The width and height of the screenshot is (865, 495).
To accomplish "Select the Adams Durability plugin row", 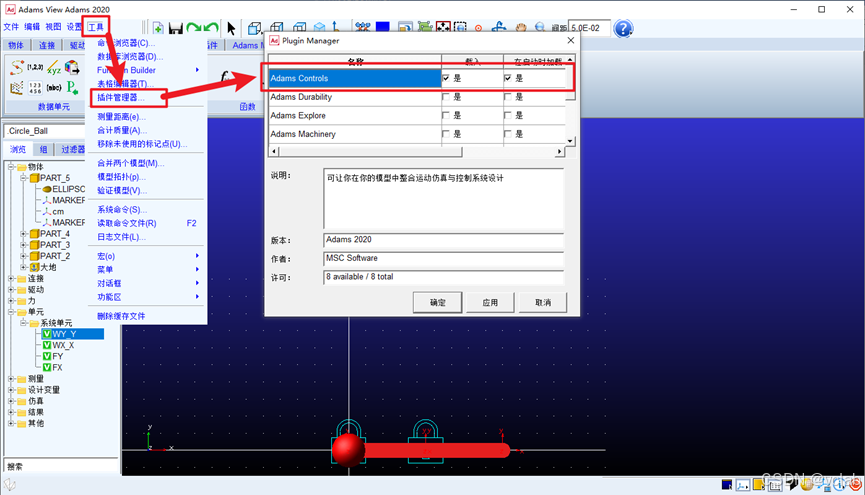I will [x=355, y=97].
